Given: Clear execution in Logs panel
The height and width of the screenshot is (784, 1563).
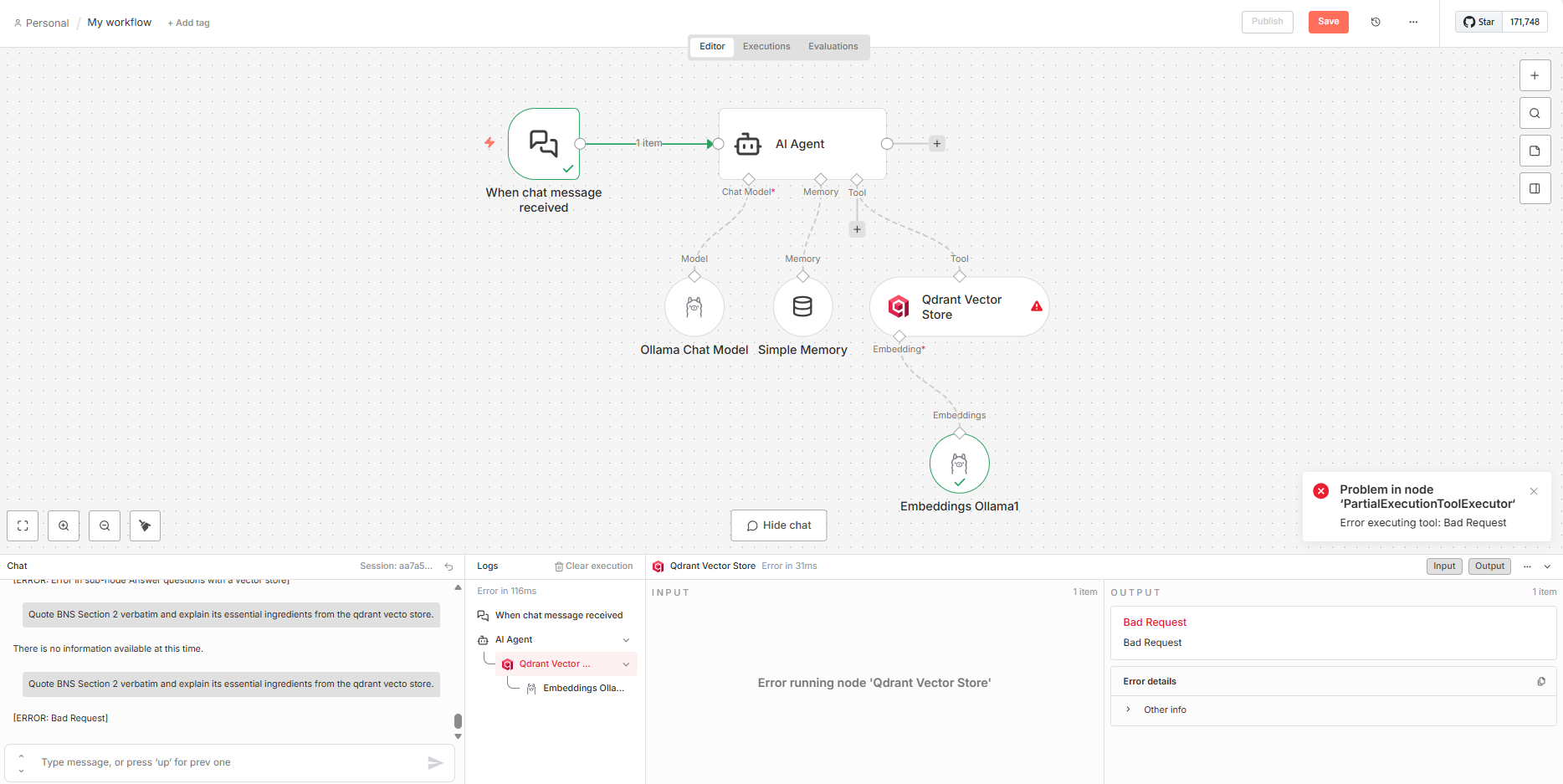Looking at the screenshot, I should tap(593, 566).
